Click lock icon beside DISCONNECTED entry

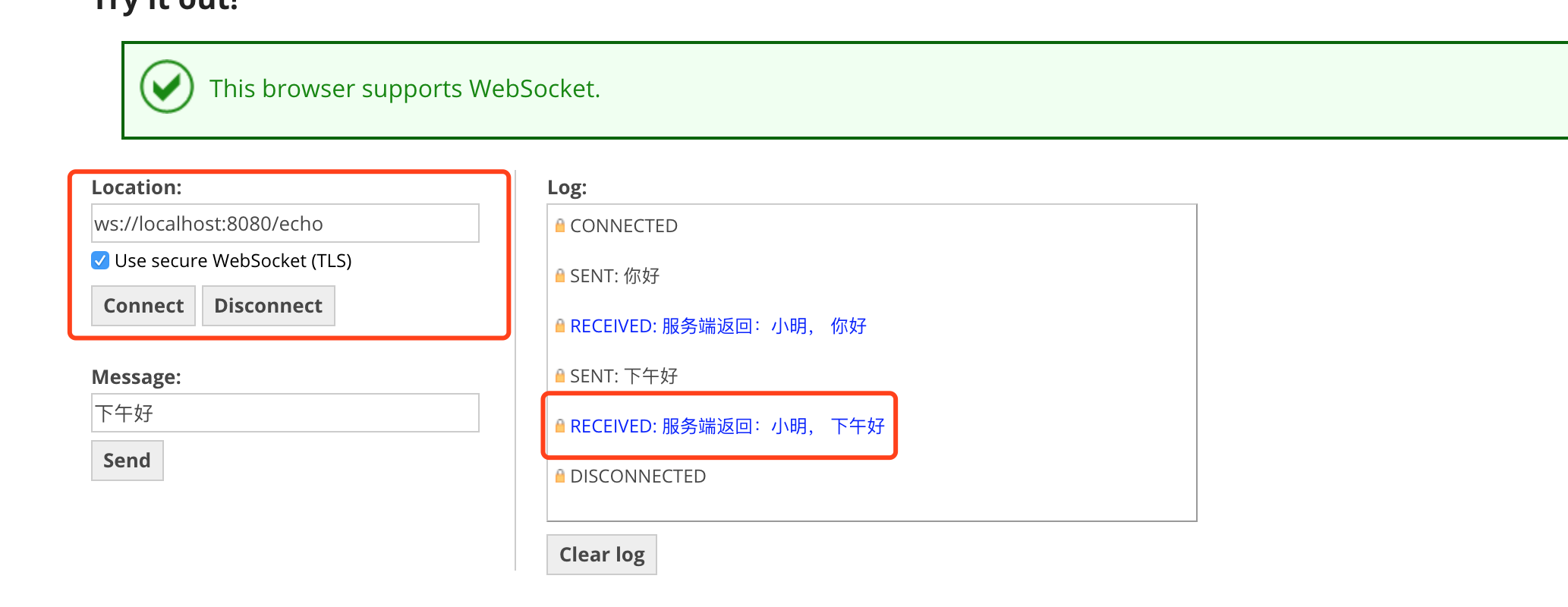[560, 476]
